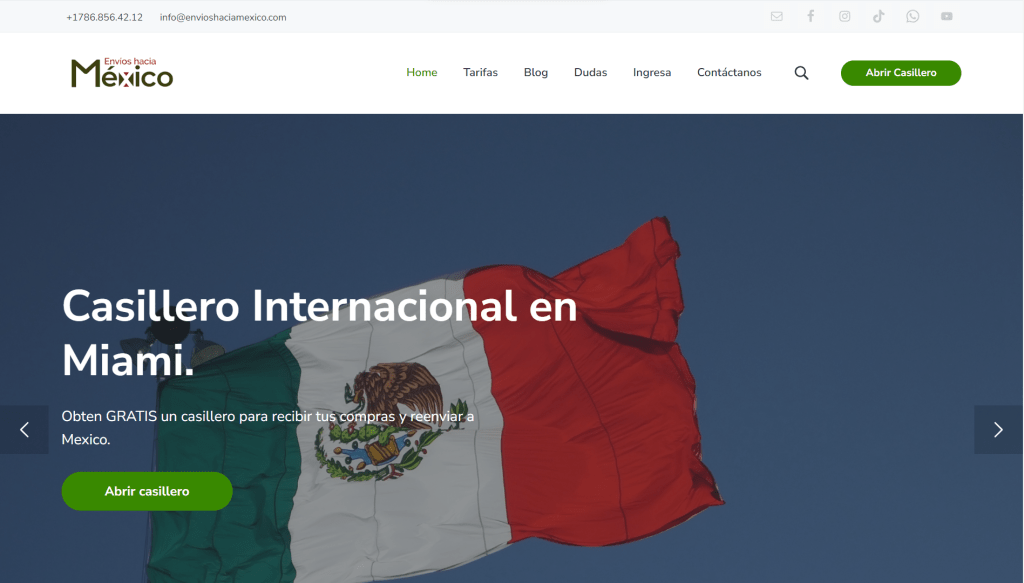
Task: Advance to next slide arrow
Action: [x=999, y=430]
